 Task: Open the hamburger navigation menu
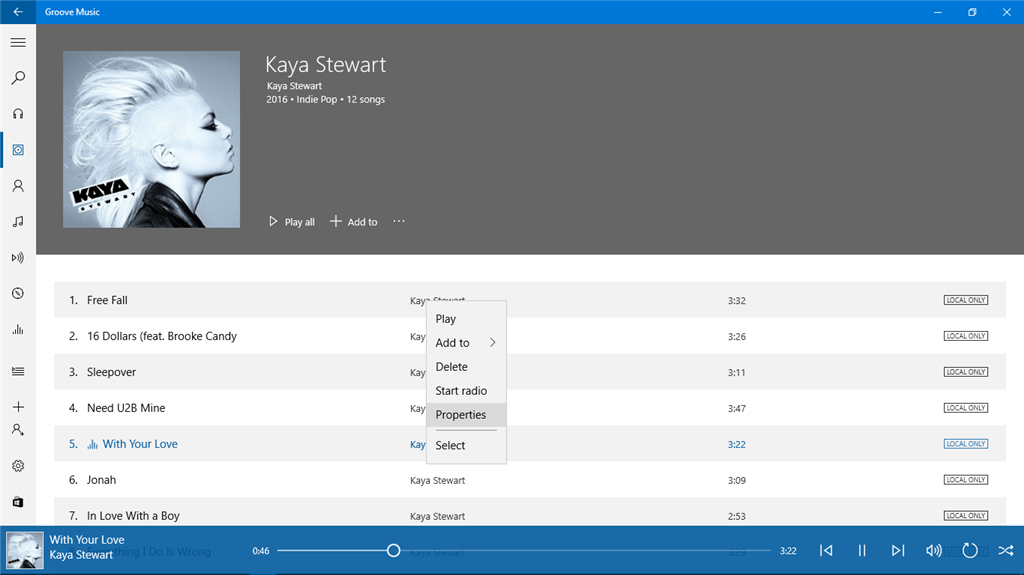click(x=18, y=42)
